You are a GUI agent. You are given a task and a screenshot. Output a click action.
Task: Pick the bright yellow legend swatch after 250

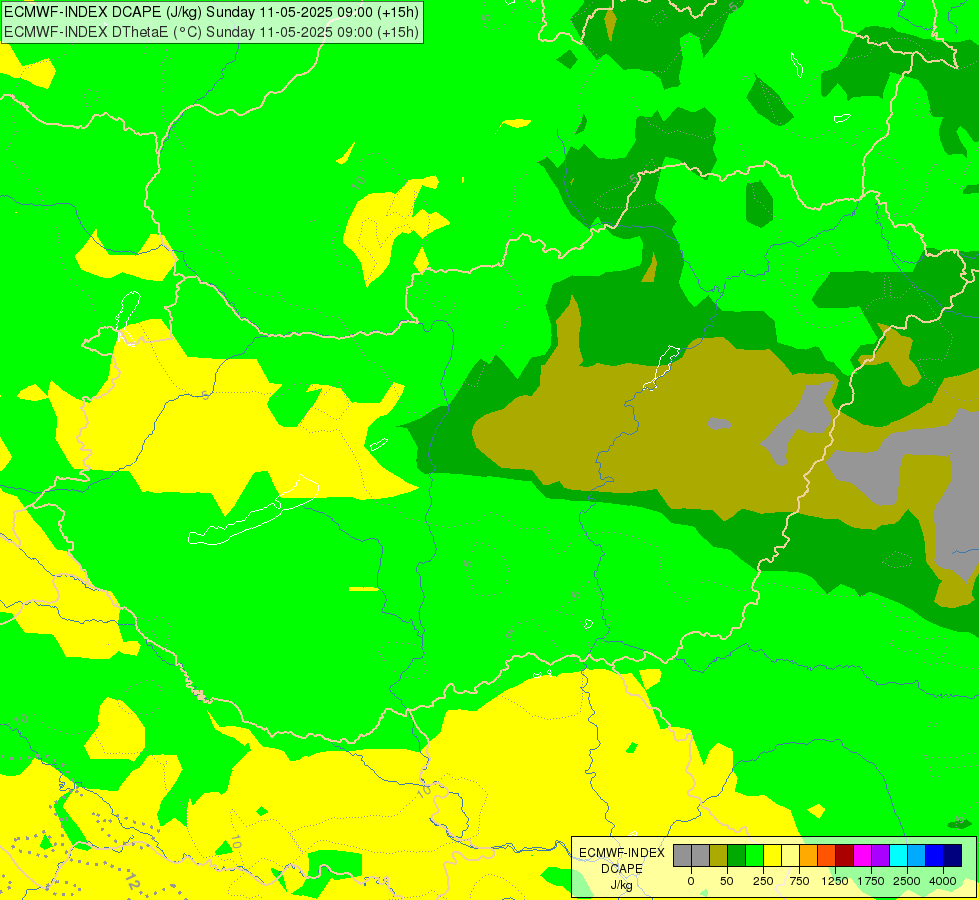[772, 855]
